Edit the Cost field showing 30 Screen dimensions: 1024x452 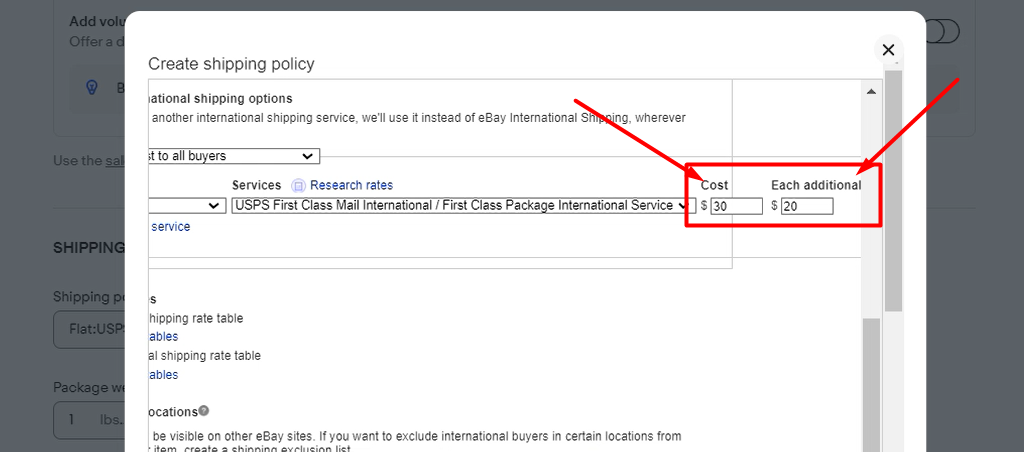[x=737, y=206]
